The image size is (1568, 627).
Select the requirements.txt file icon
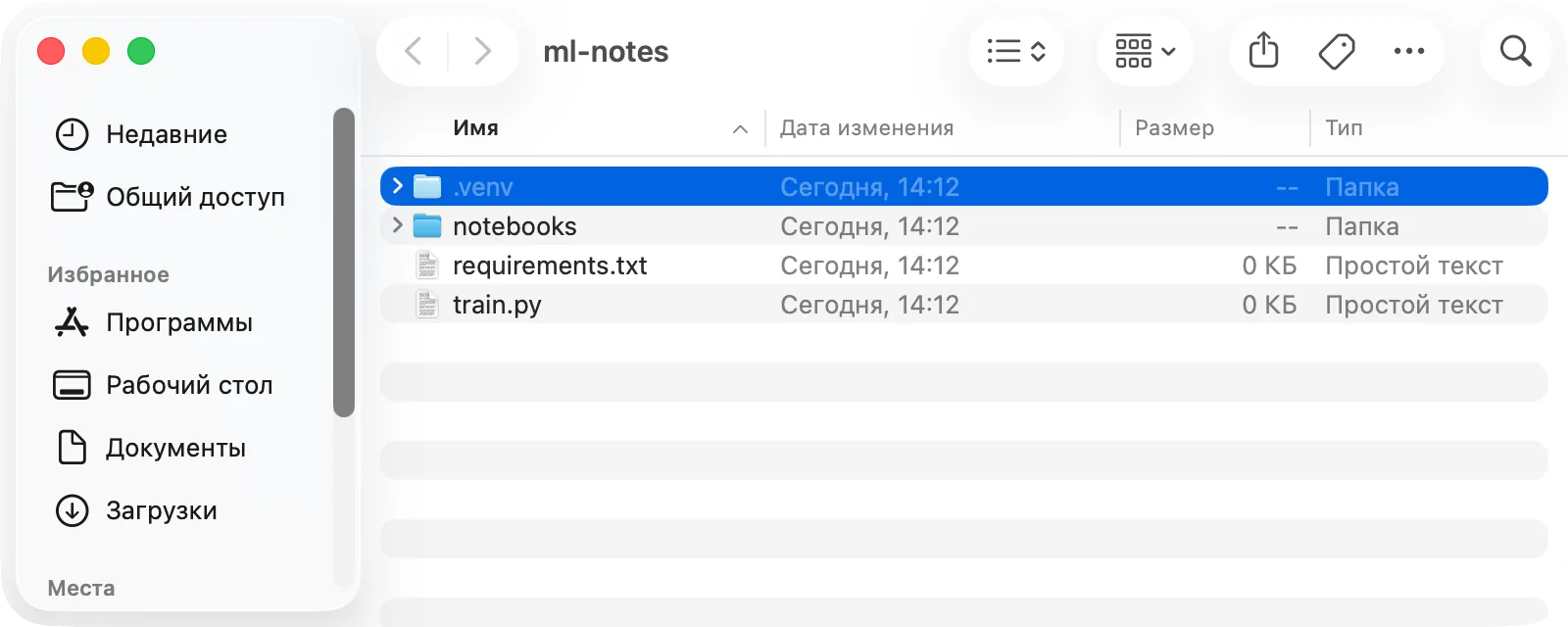[x=427, y=265]
